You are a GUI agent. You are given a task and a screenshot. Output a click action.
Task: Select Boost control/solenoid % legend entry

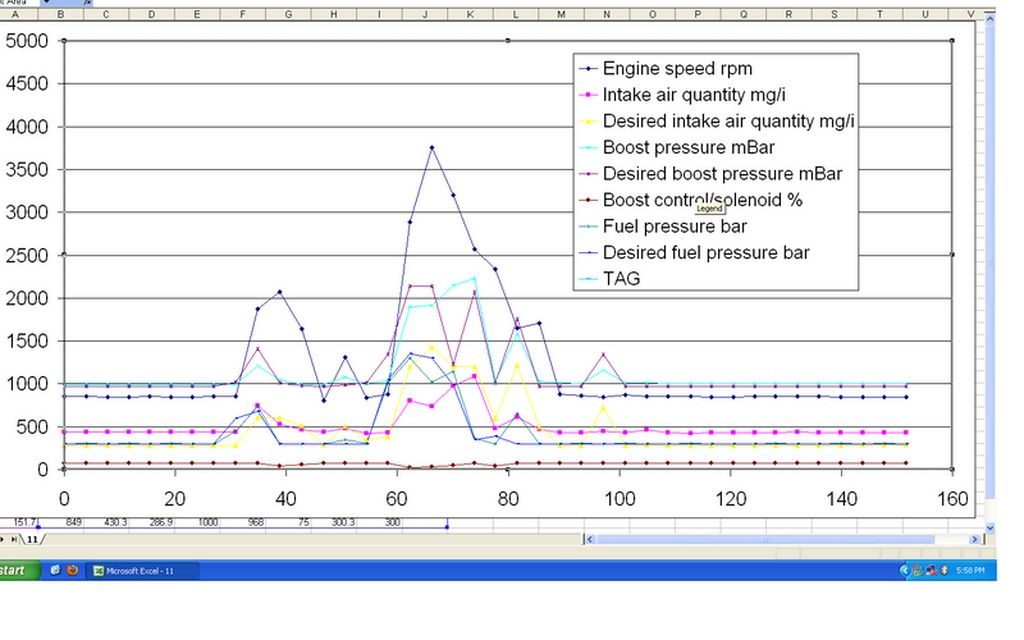tap(690, 200)
